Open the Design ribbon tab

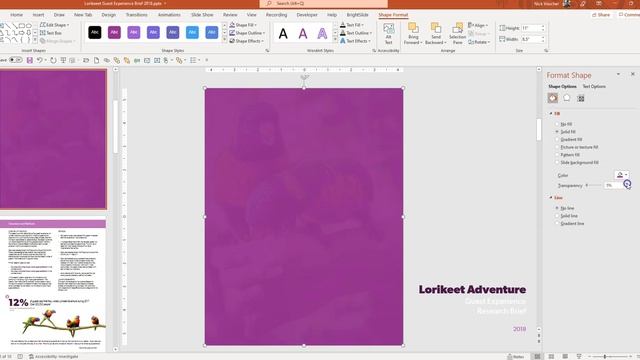(109, 15)
